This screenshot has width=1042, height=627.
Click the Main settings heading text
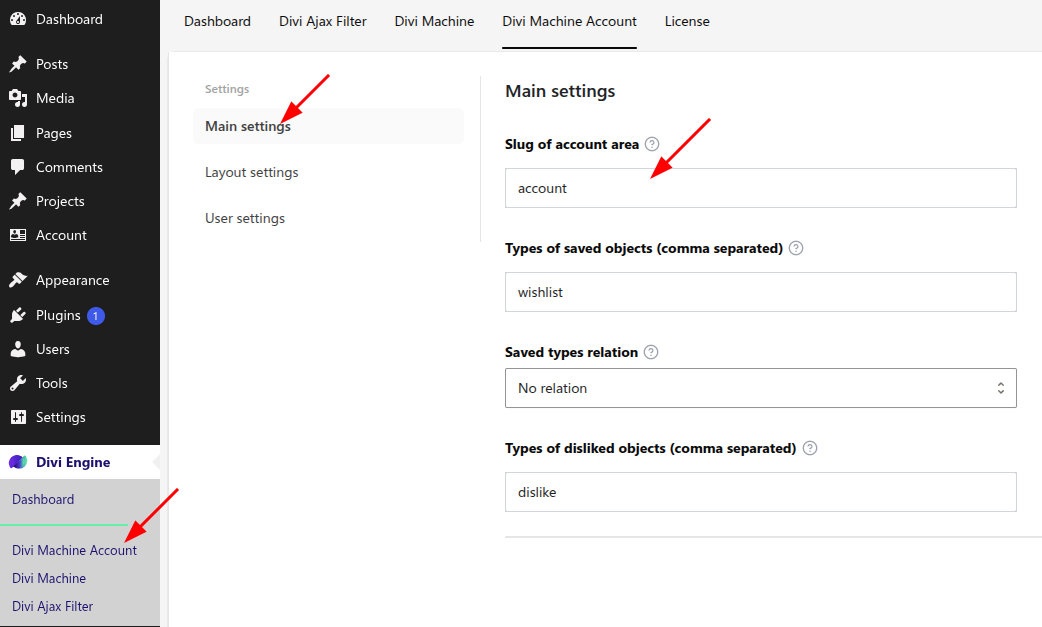[x=560, y=91]
